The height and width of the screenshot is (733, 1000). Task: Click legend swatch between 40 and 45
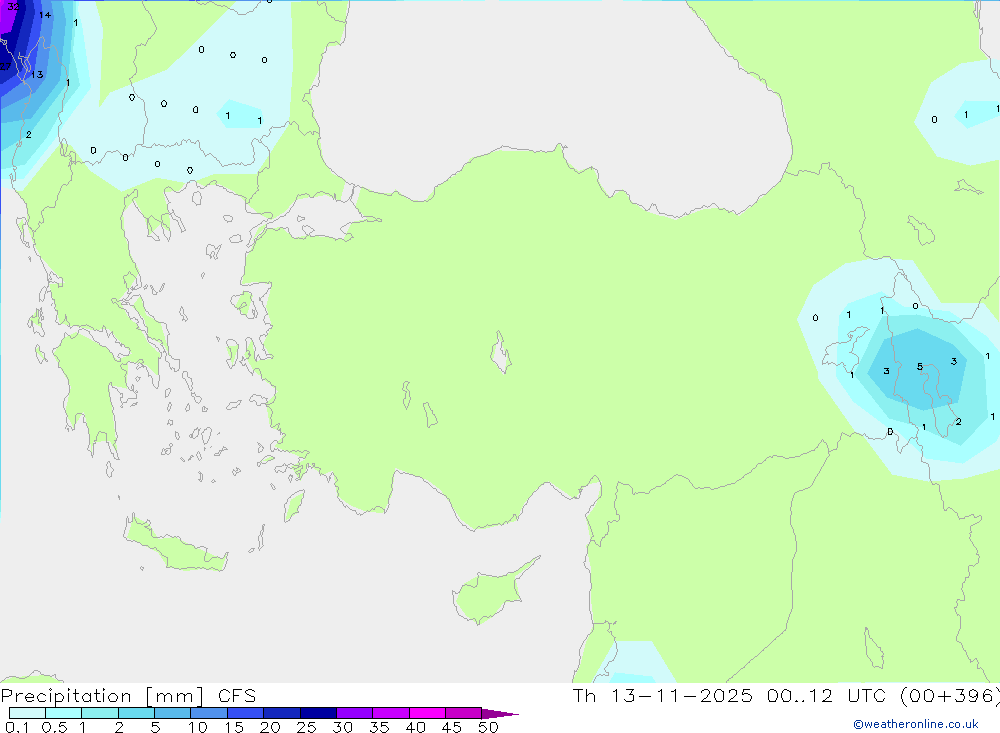tap(427, 713)
